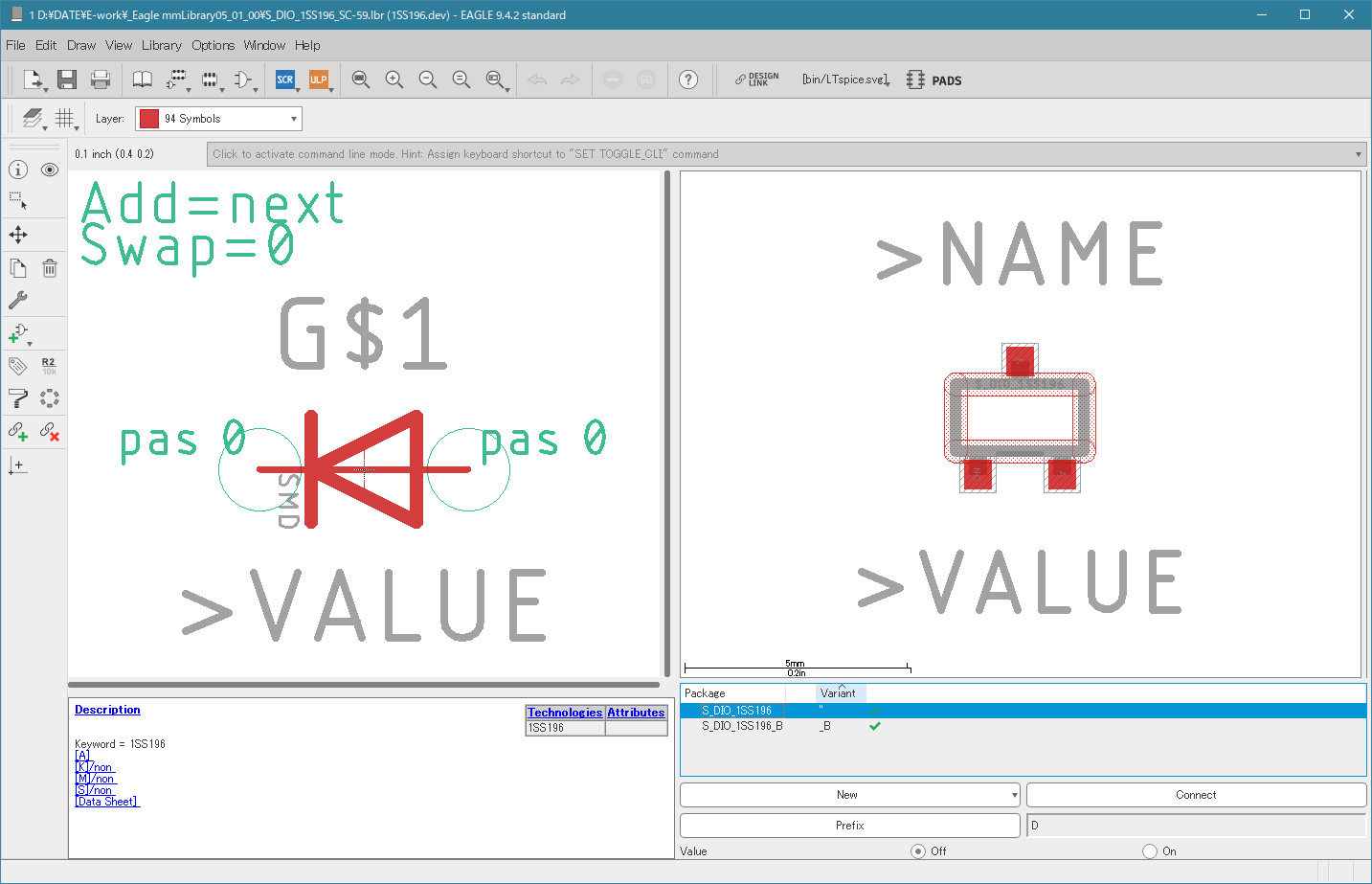Set Value radio button to Off
Screen dimensions: 1372x884
918,850
